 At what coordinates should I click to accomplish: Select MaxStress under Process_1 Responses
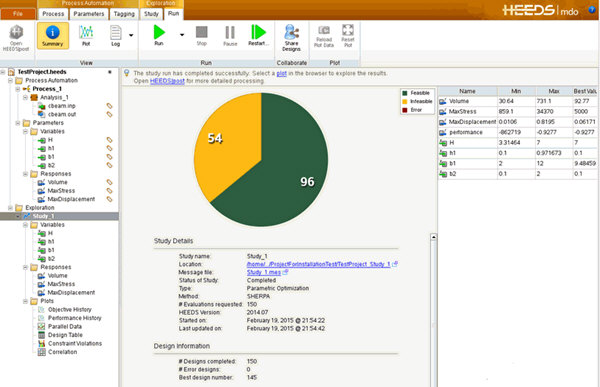coord(61,191)
